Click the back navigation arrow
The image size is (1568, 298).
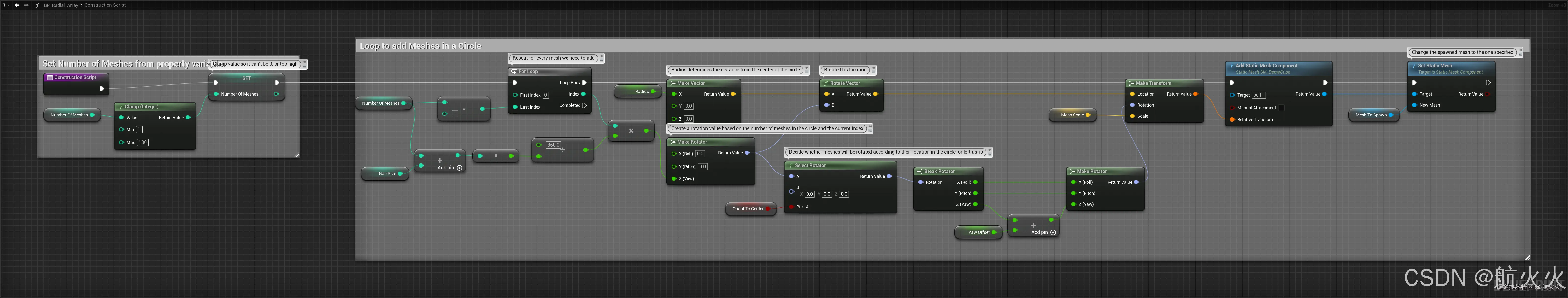pos(17,5)
